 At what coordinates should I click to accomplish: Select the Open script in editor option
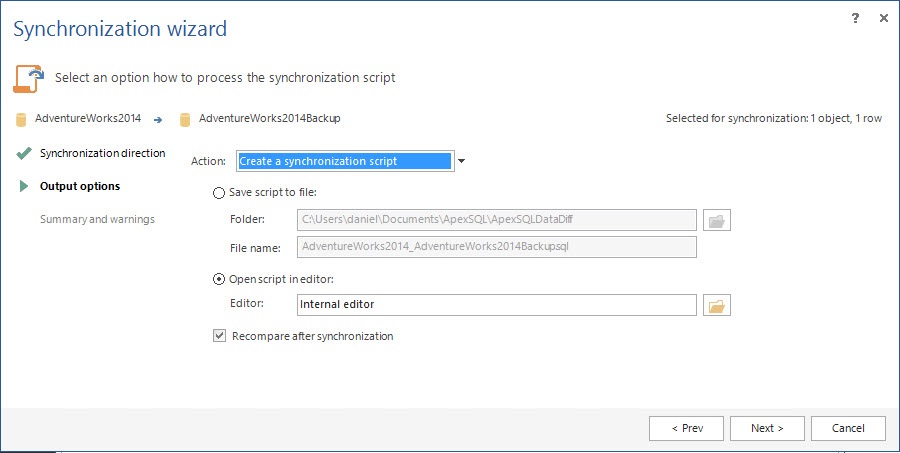pos(219,279)
